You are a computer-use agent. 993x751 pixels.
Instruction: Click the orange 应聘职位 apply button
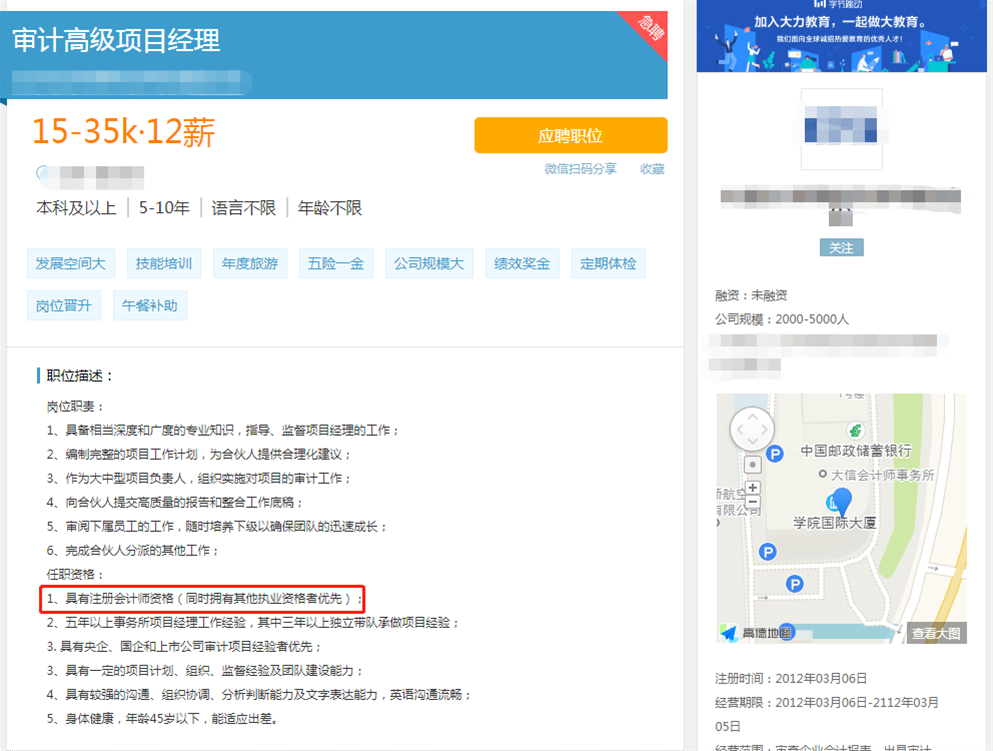570,136
